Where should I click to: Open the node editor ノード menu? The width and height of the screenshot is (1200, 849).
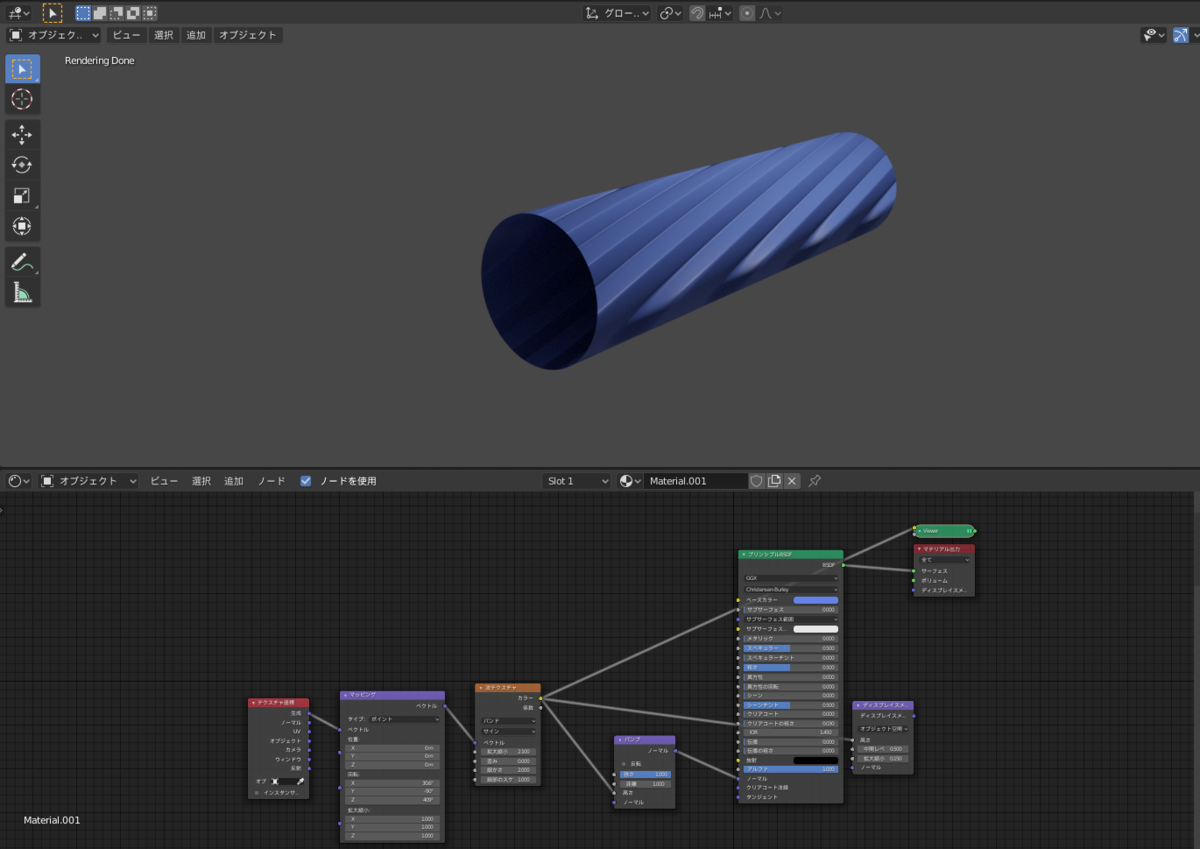(x=272, y=481)
